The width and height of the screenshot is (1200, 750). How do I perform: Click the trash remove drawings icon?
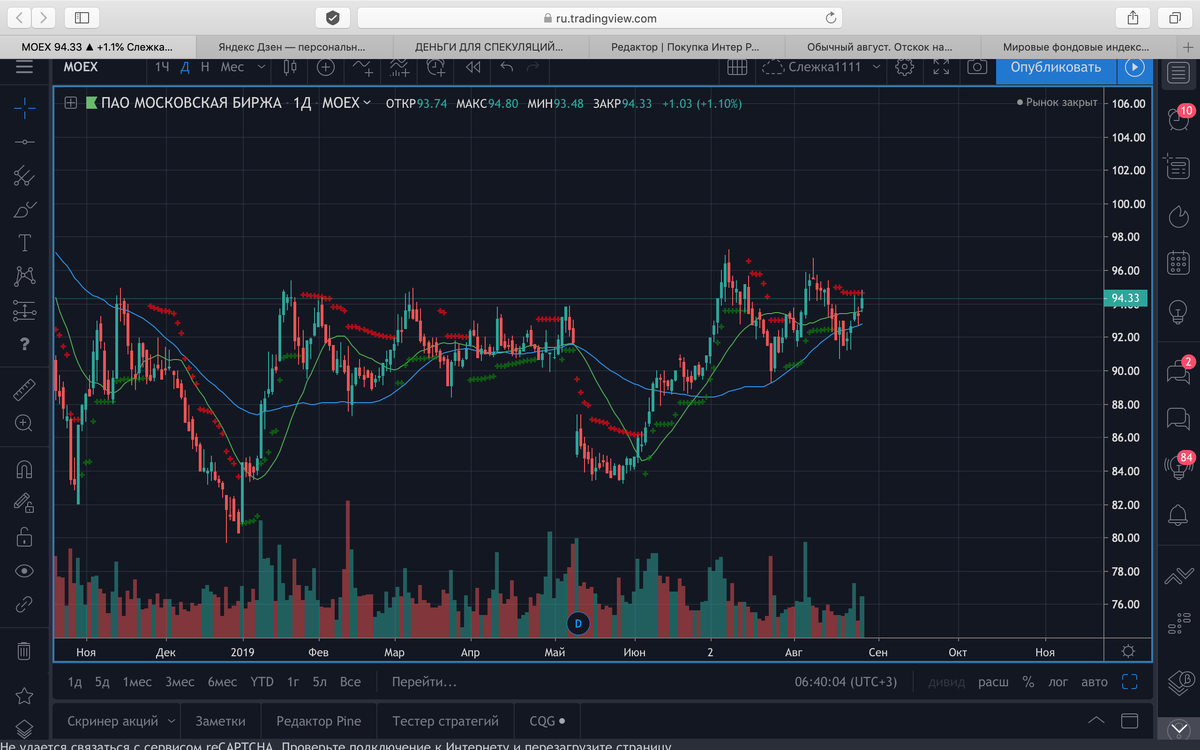pyautogui.click(x=24, y=651)
